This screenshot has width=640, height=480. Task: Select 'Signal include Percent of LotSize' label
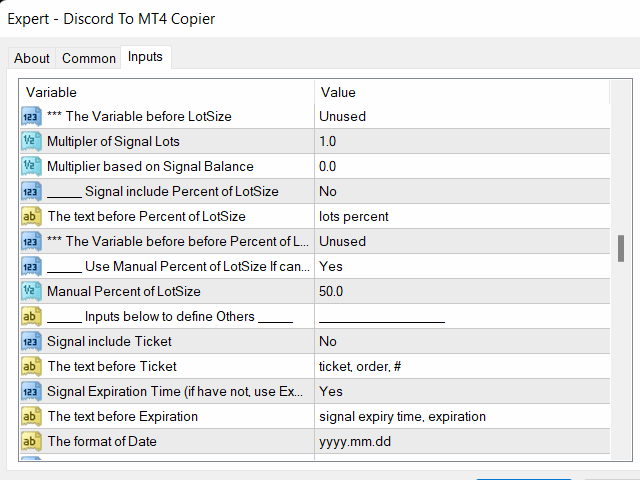(163, 191)
